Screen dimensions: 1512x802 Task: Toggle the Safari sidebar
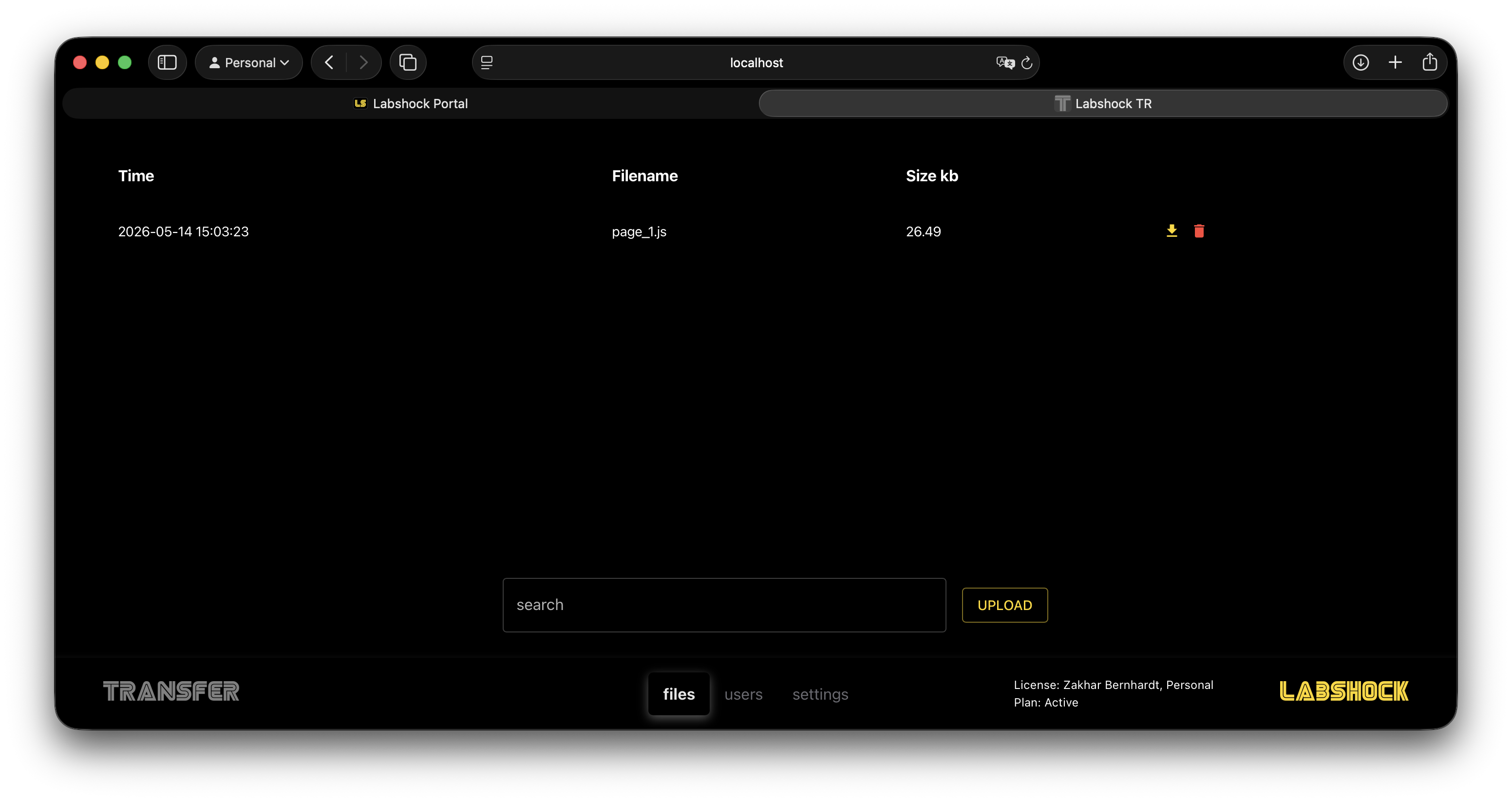(167, 62)
